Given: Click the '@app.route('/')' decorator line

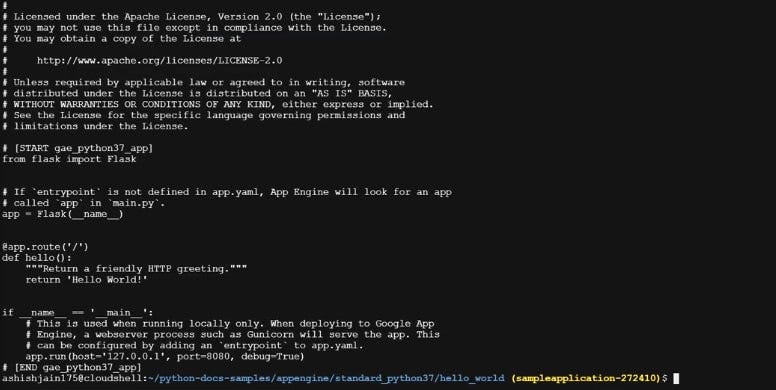Looking at the screenshot, I should (x=45, y=246).
